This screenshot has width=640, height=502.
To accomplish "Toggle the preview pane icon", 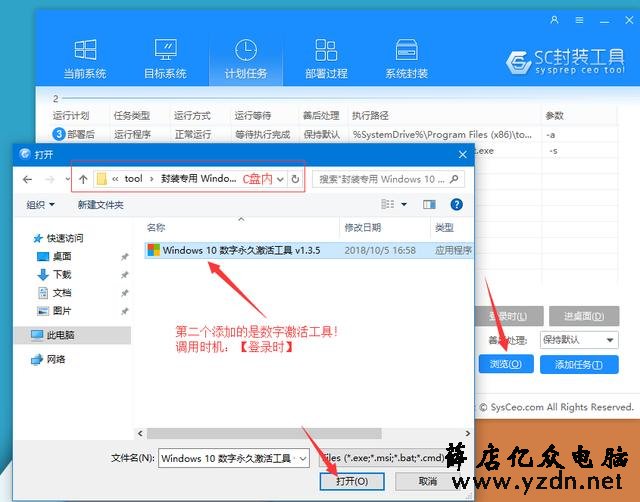I will [x=429, y=204].
